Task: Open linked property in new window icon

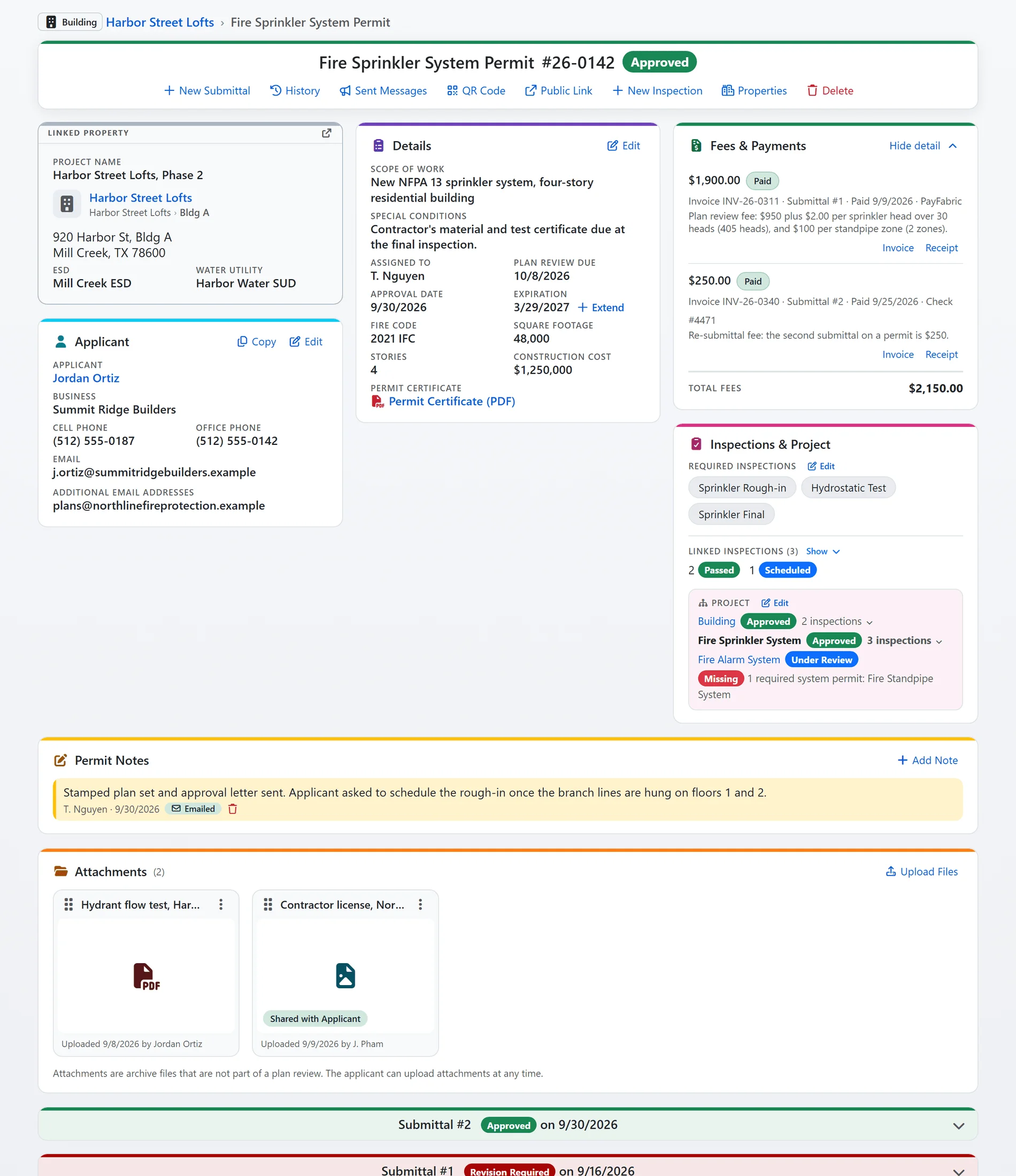Action: point(326,133)
